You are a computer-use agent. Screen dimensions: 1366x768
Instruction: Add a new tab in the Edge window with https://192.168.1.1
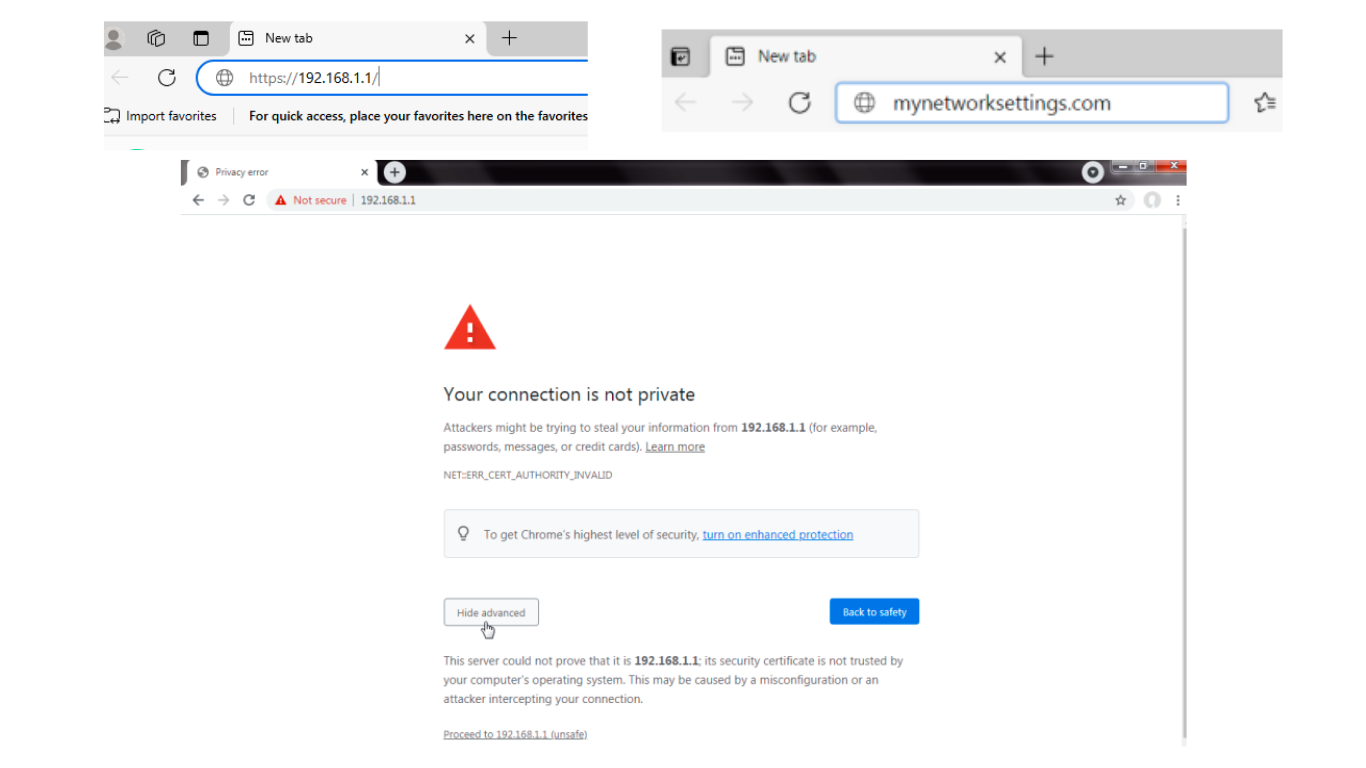coord(509,38)
